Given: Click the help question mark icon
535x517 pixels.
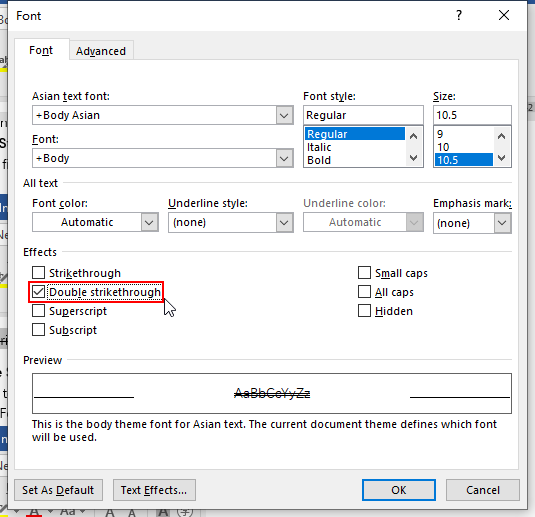Looking at the screenshot, I should coord(459,15).
